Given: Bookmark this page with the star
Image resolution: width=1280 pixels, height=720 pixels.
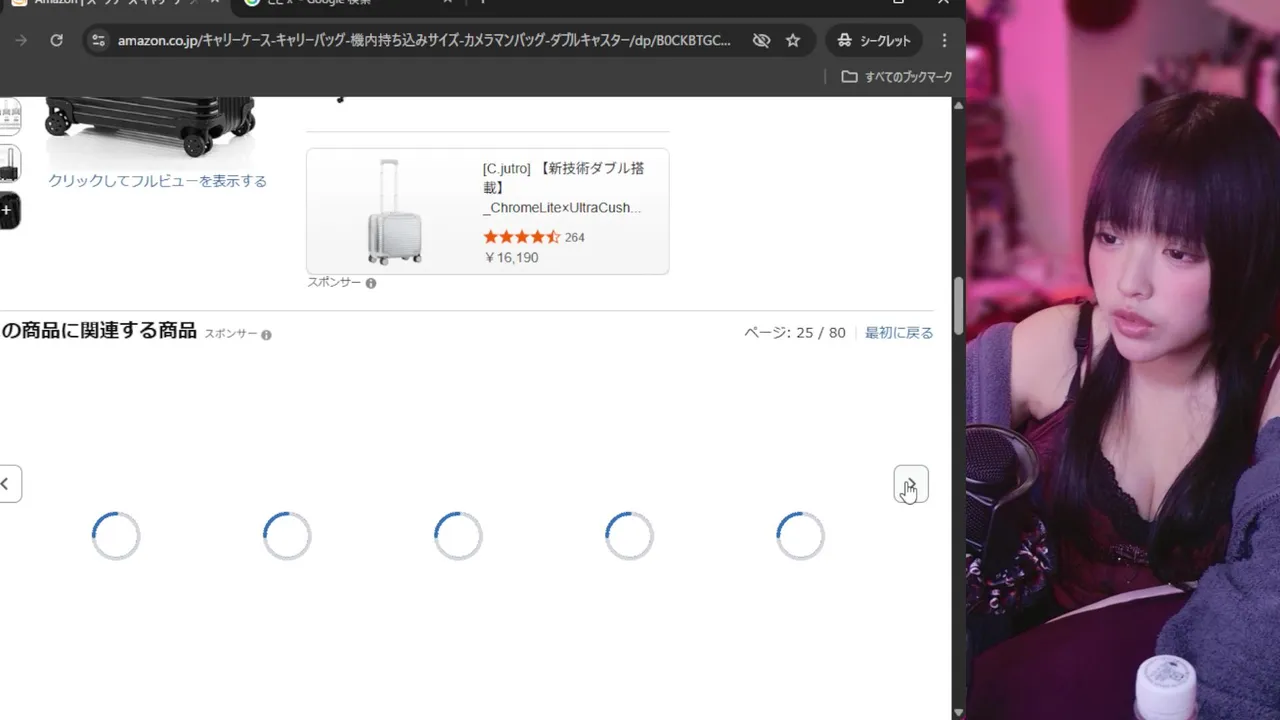Looking at the screenshot, I should 793,40.
